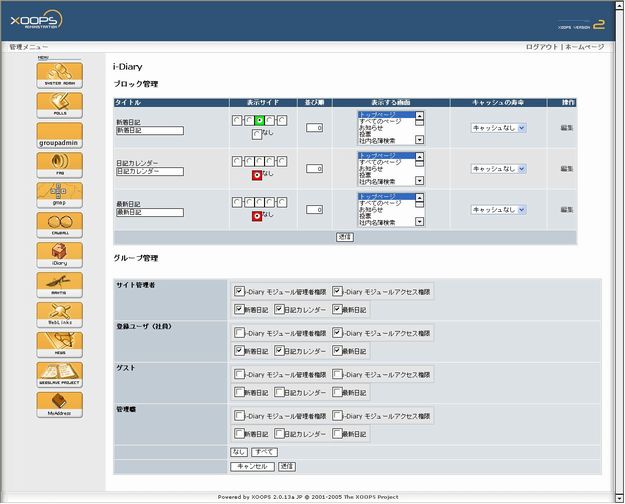This screenshot has height=504, width=625.
Task: Click the ログアウト link in the top bar
Action: pyautogui.click(x=541, y=47)
